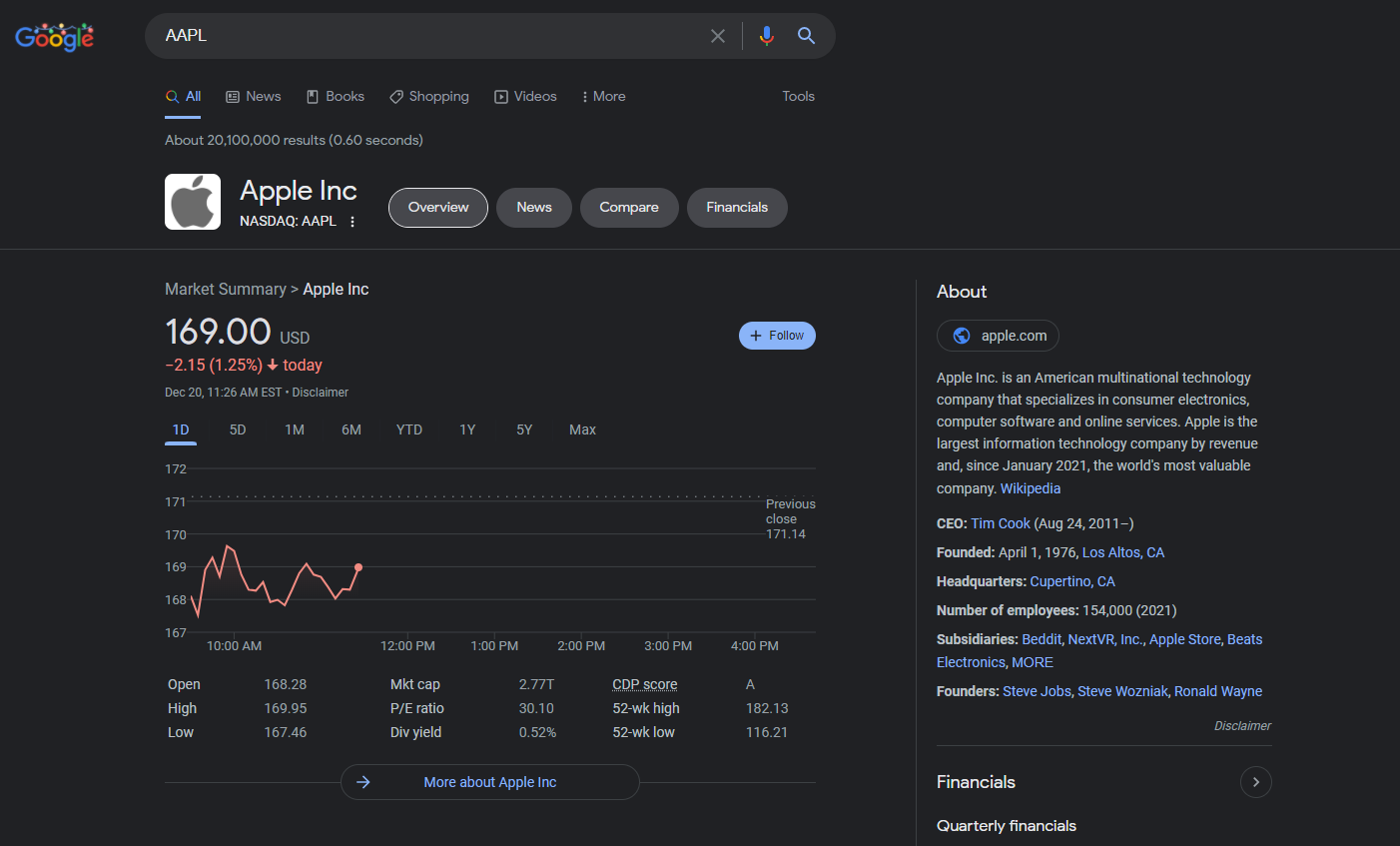Open Ronald Wayne founder link

(1218, 691)
